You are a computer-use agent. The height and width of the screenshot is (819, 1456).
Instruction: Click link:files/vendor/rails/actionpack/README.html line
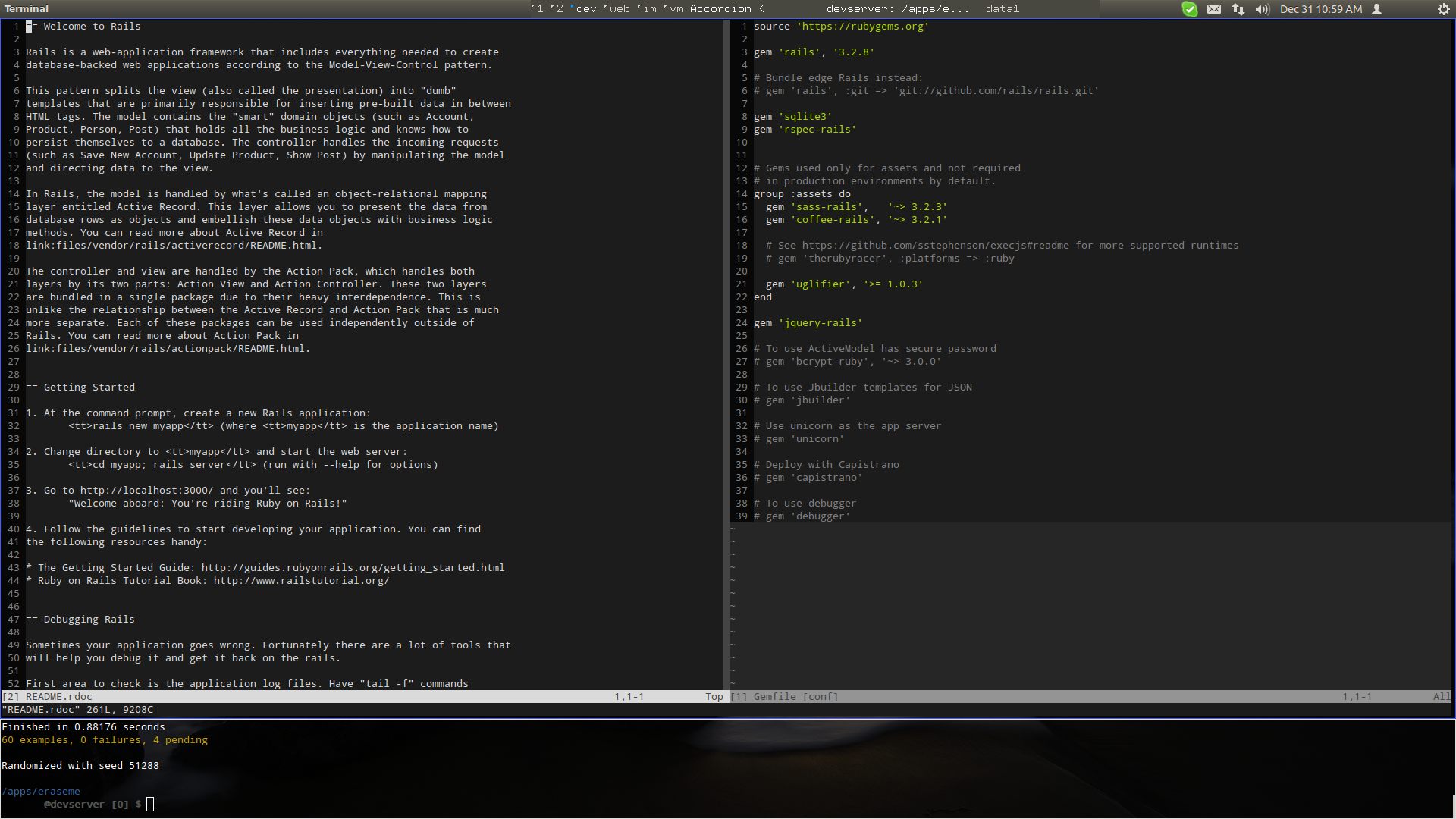tap(168, 349)
